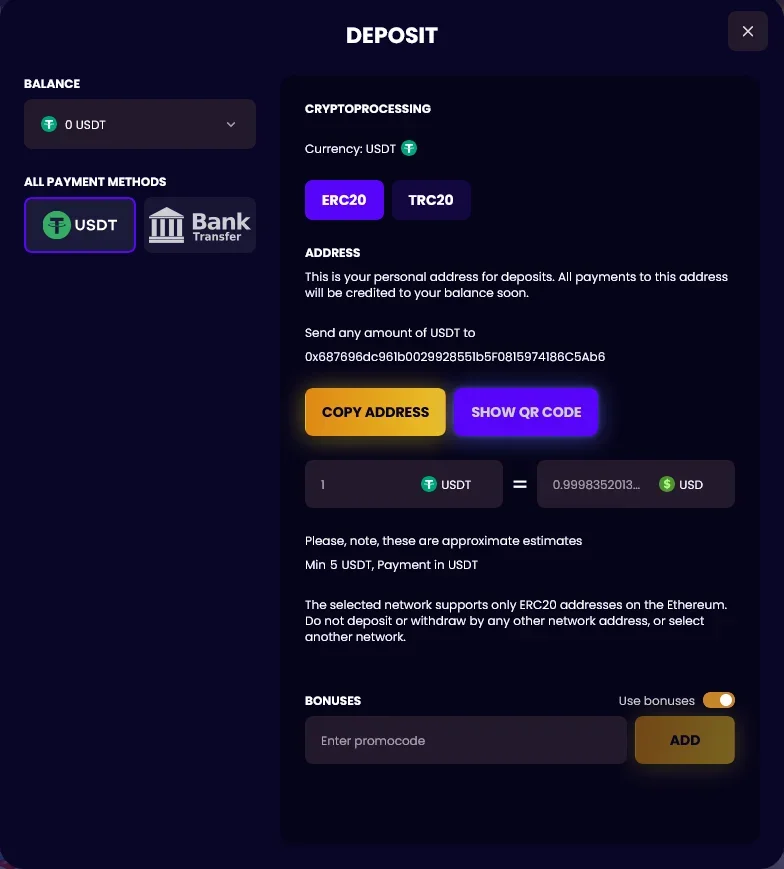Toggle the Use bonuses switch
The width and height of the screenshot is (784, 869).
719,700
